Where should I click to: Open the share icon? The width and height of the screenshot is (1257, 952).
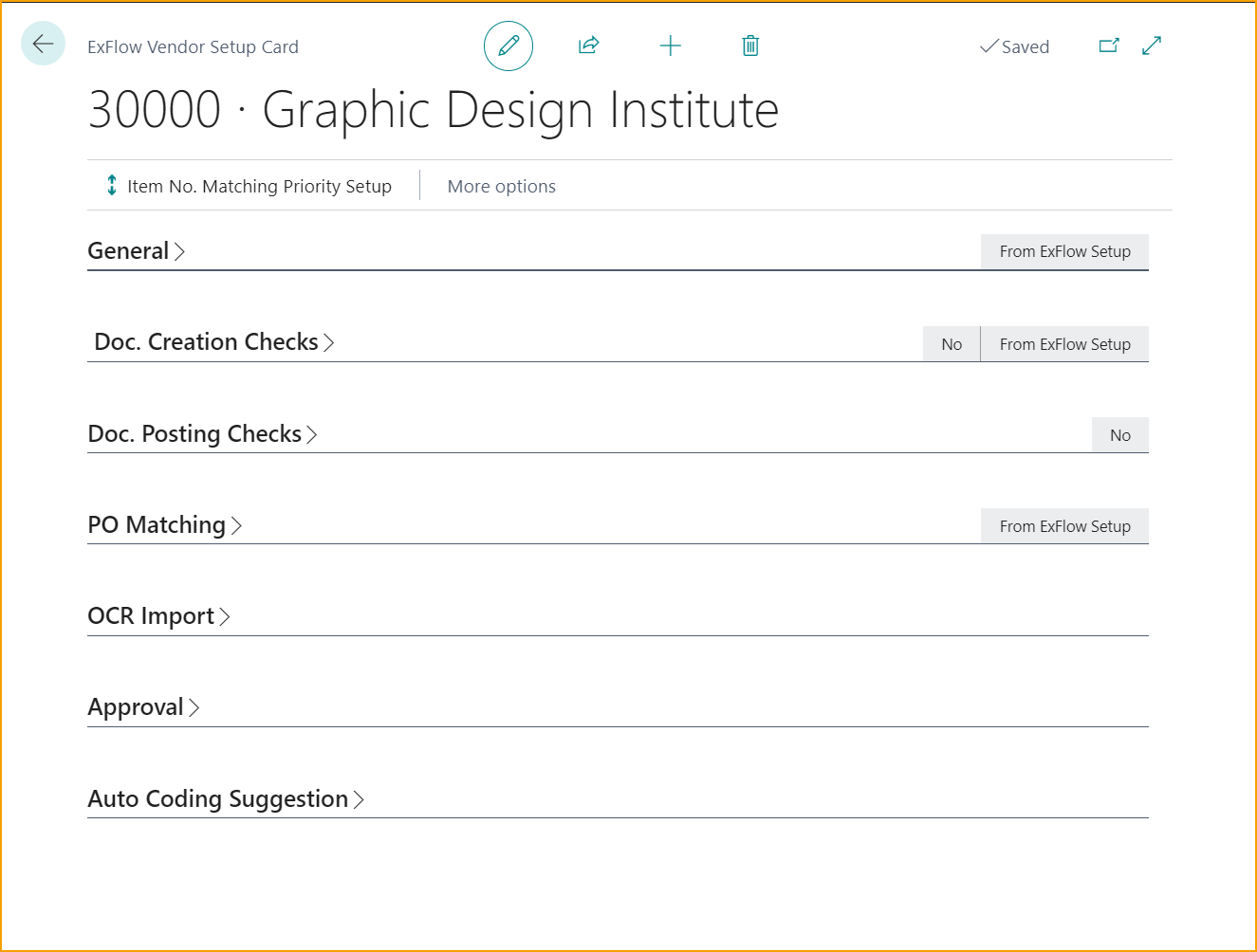(589, 46)
